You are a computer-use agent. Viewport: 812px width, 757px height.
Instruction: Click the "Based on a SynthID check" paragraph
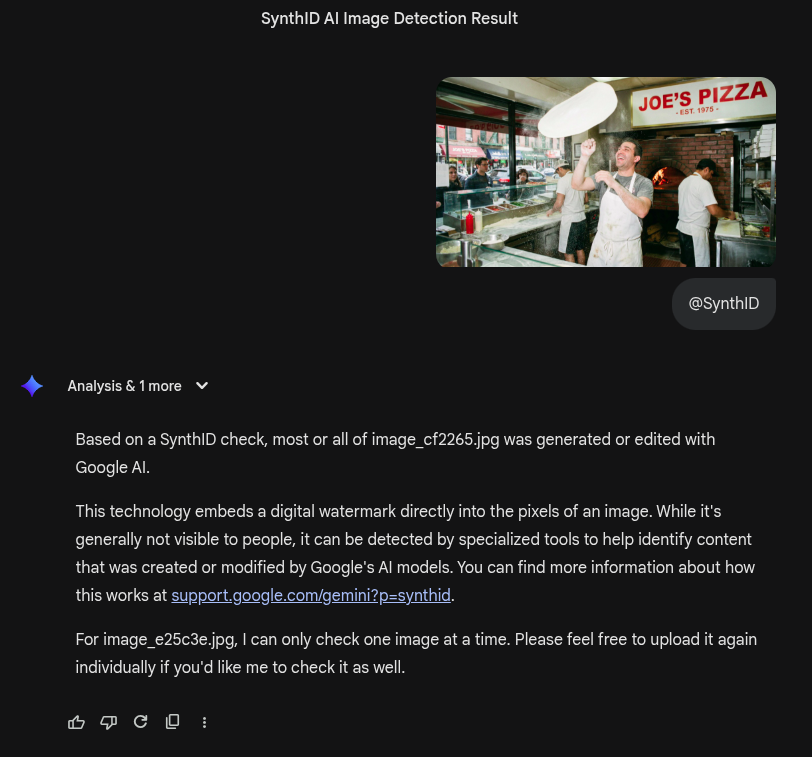coord(395,453)
